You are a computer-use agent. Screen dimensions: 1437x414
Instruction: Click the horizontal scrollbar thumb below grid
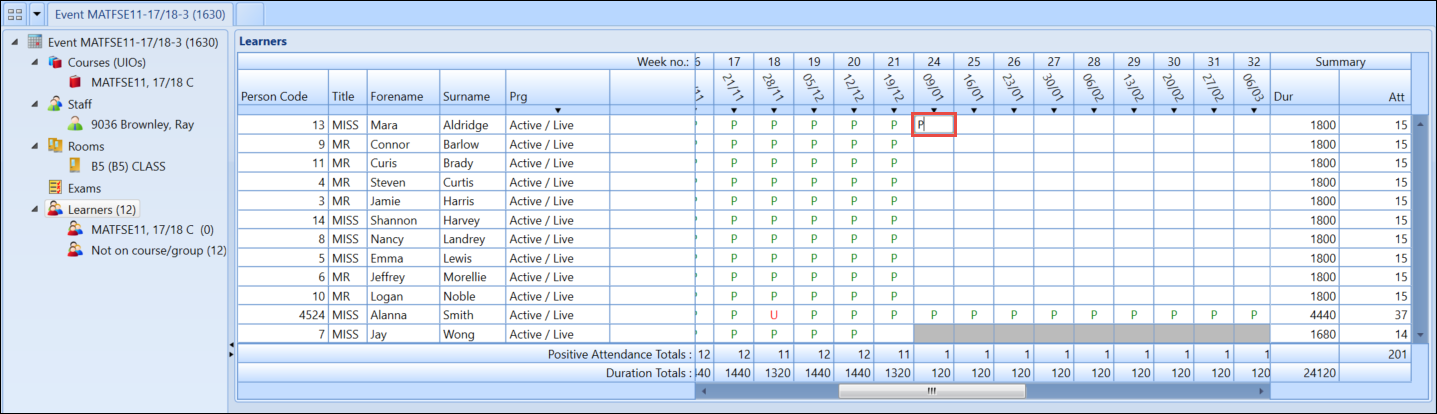[931, 392]
